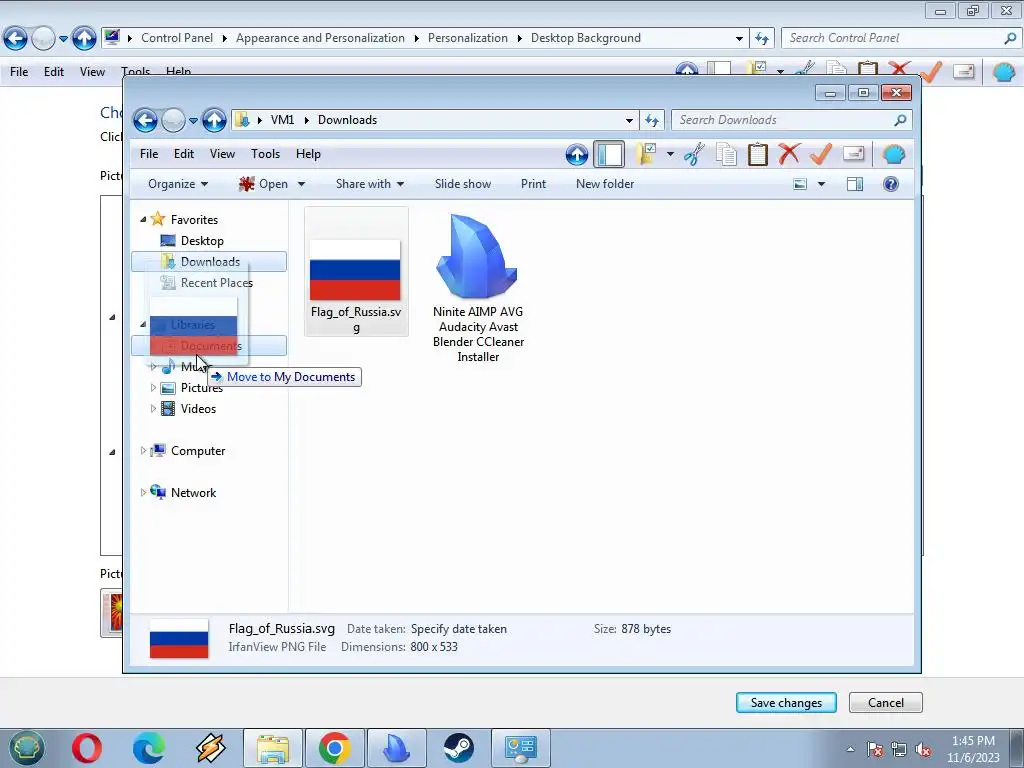
Task: Click the Back arrow in Downloads window
Action: click(x=145, y=120)
